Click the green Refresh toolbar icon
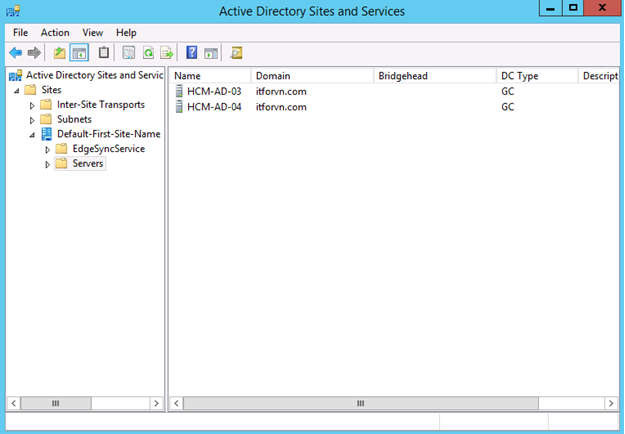 [148, 52]
